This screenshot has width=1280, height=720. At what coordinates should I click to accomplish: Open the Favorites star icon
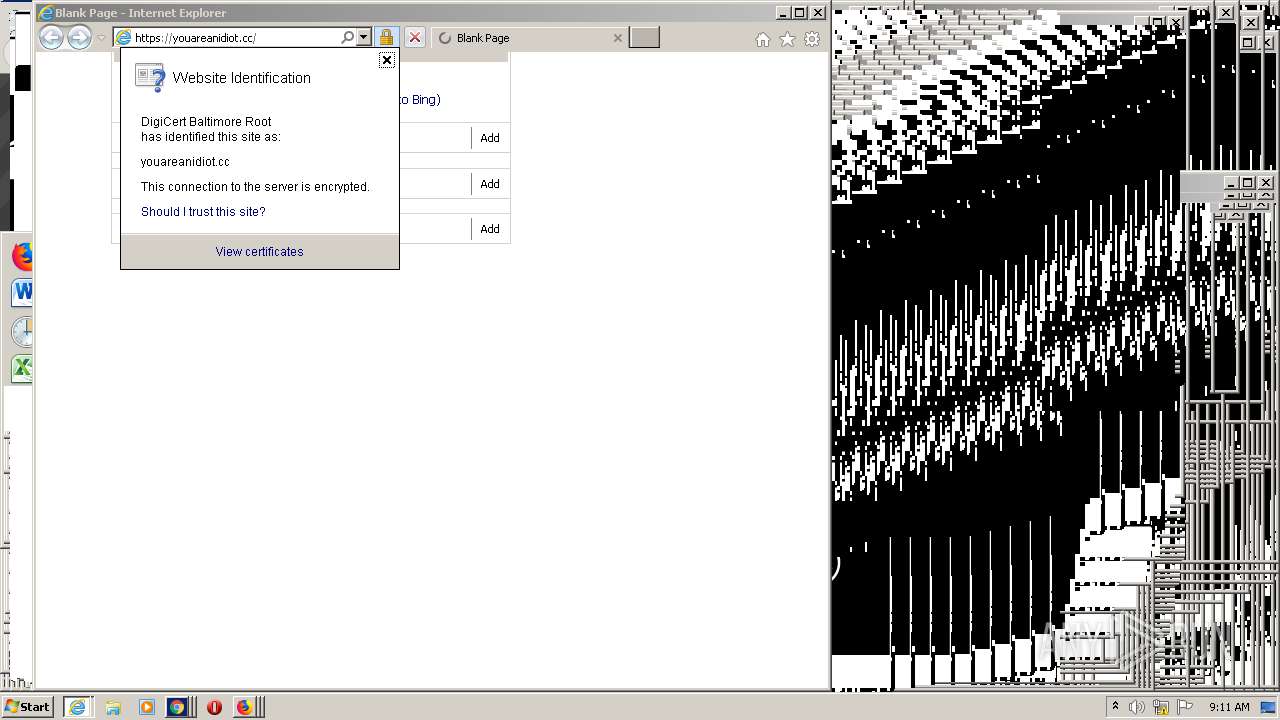click(x=787, y=39)
